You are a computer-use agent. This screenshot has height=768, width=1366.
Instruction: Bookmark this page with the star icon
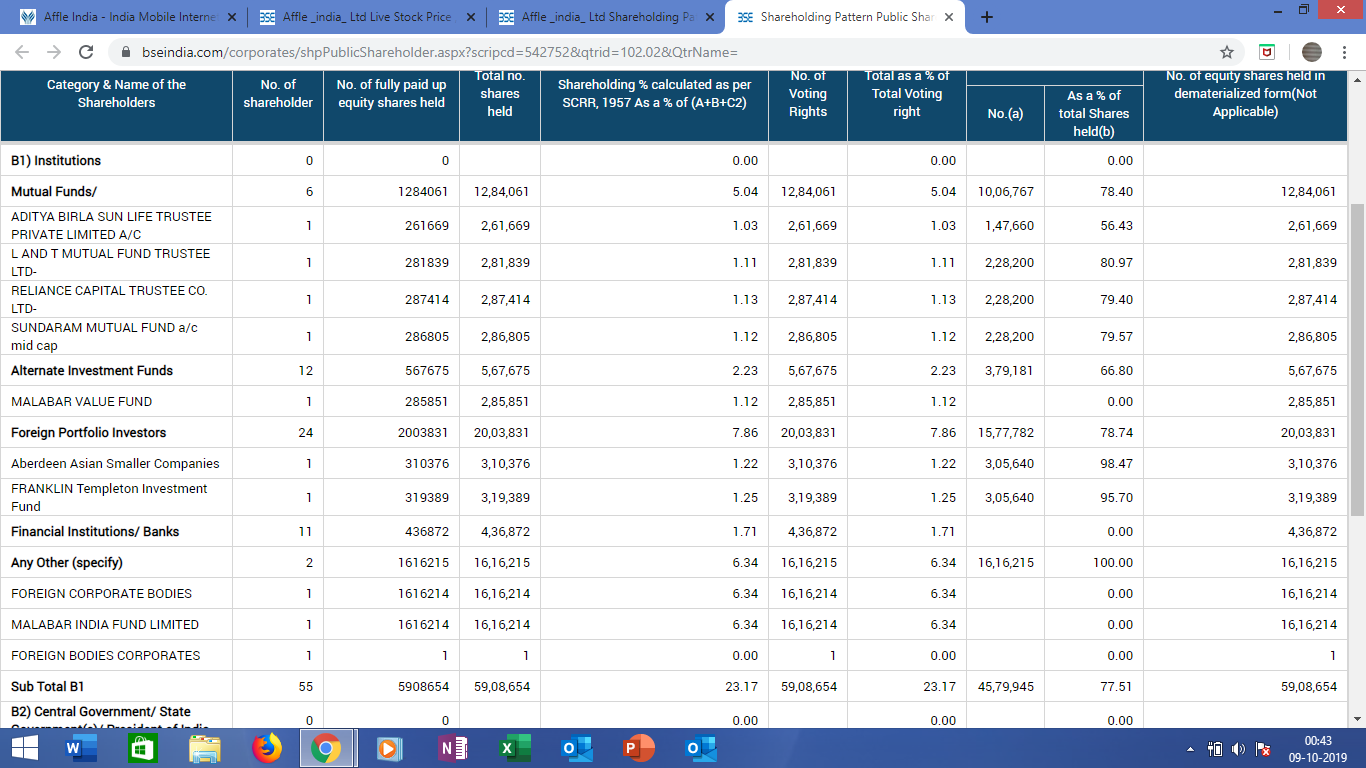pos(1226,52)
